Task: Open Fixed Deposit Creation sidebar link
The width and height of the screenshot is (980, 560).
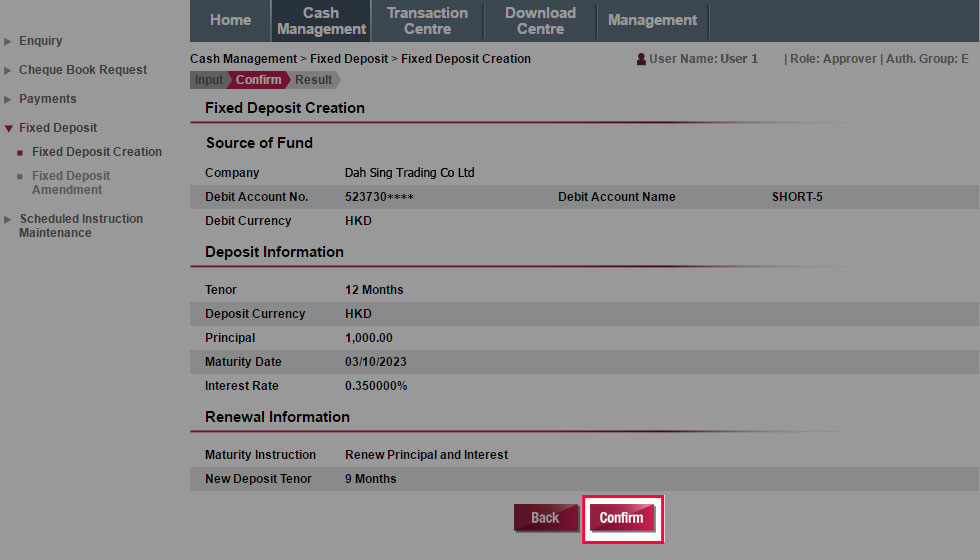Action: click(97, 152)
